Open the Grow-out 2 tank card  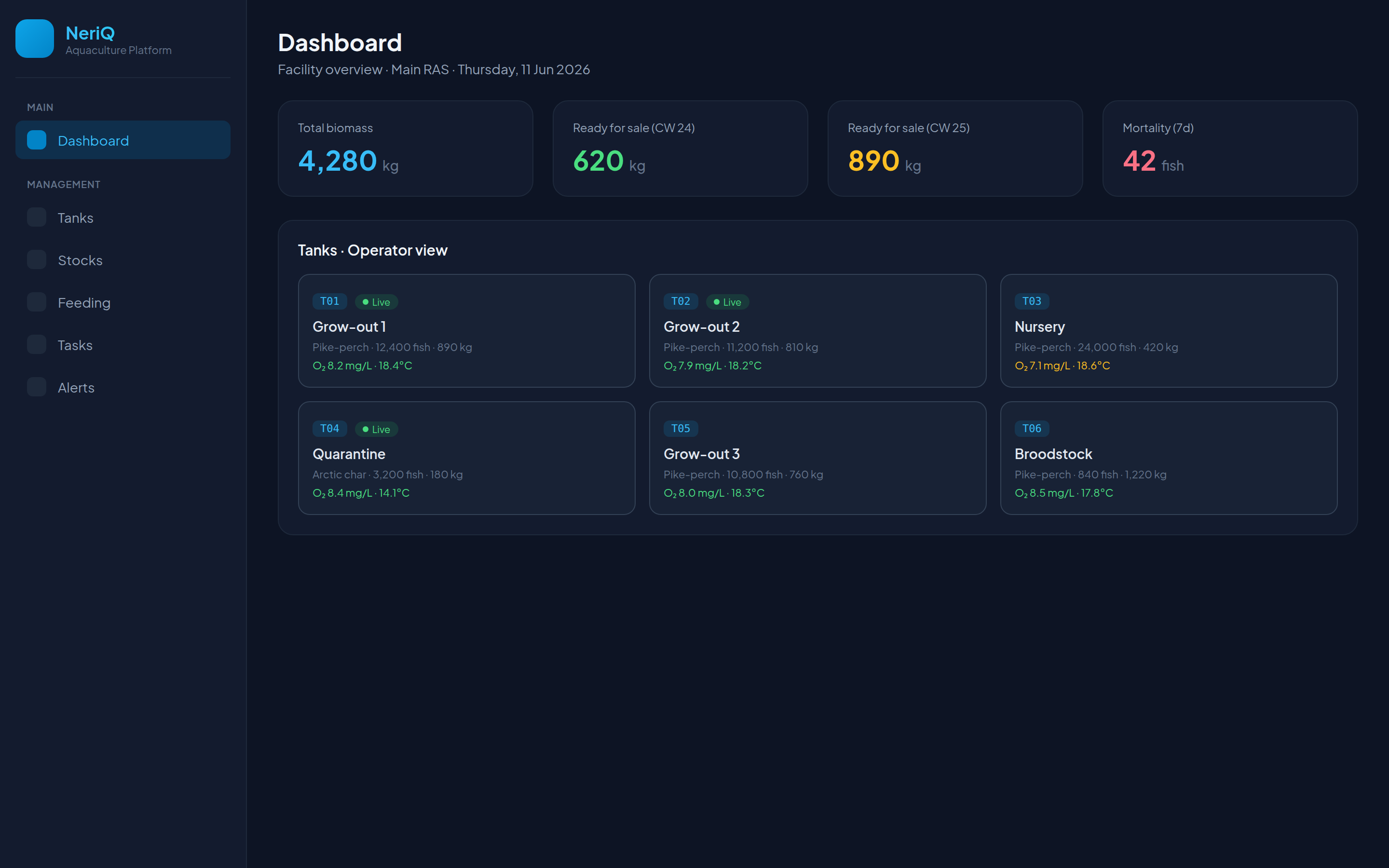coord(818,331)
